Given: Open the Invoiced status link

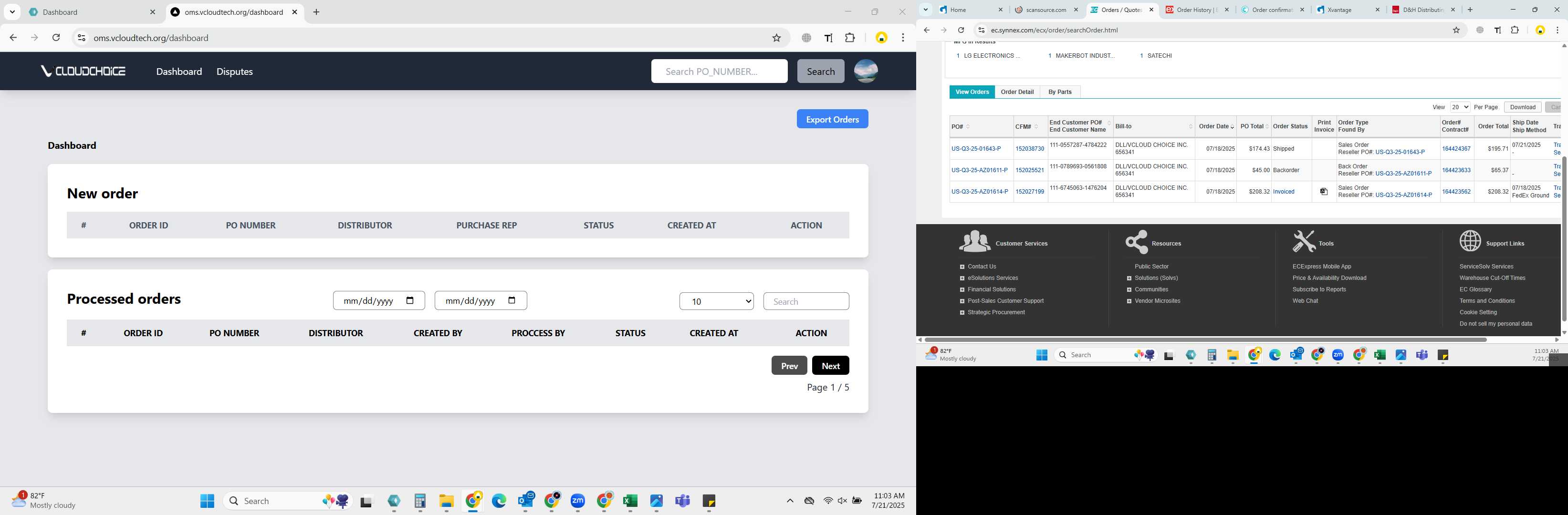Looking at the screenshot, I should (1284, 192).
